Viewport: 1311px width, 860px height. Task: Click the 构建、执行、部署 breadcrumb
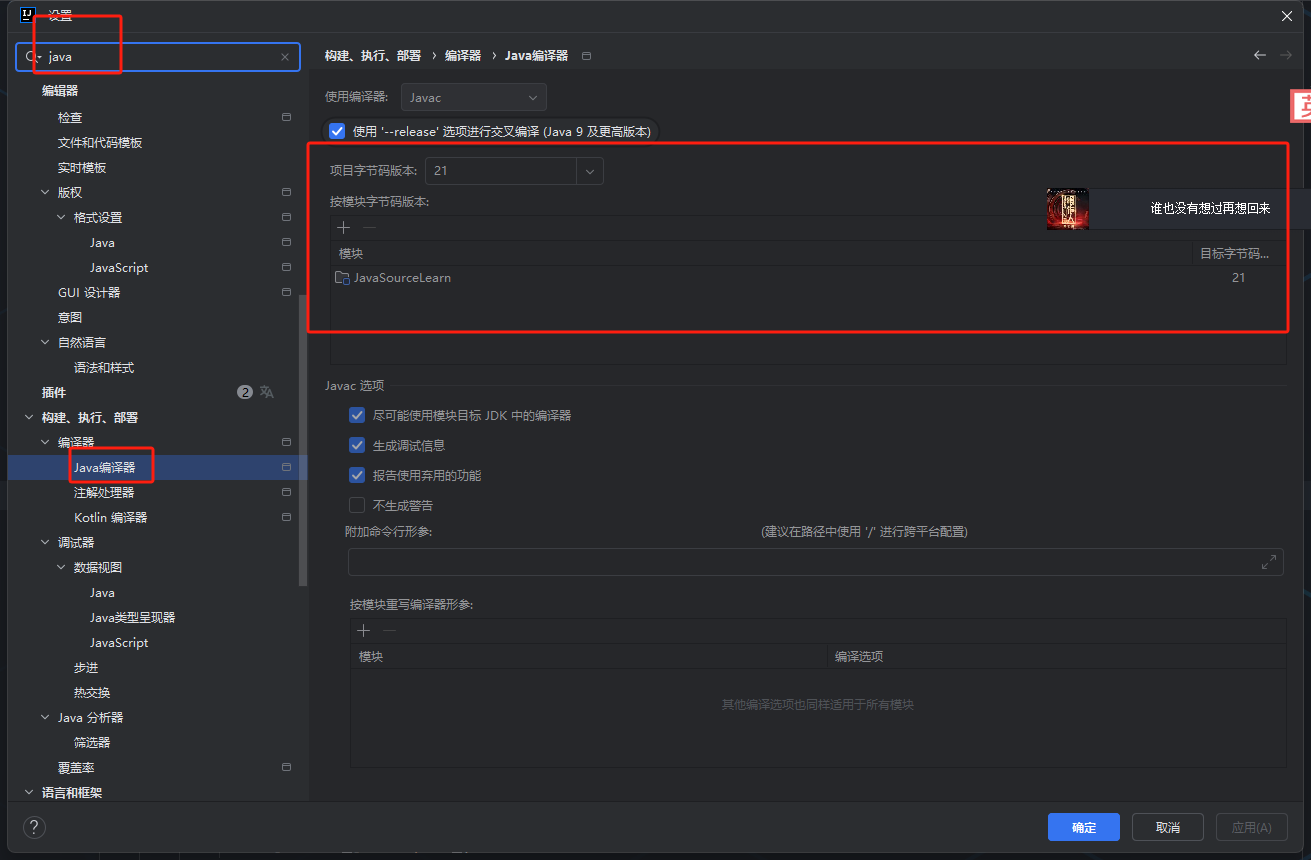373,56
